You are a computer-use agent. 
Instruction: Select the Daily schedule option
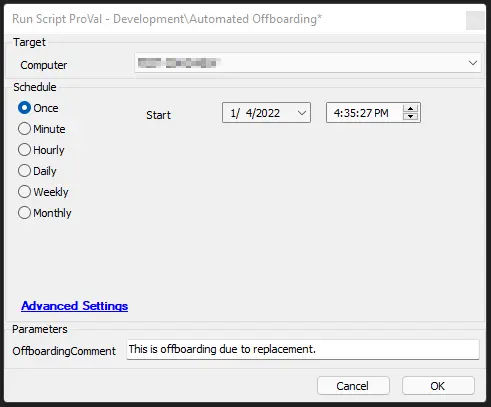pyautogui.click(x=25, y=171)
